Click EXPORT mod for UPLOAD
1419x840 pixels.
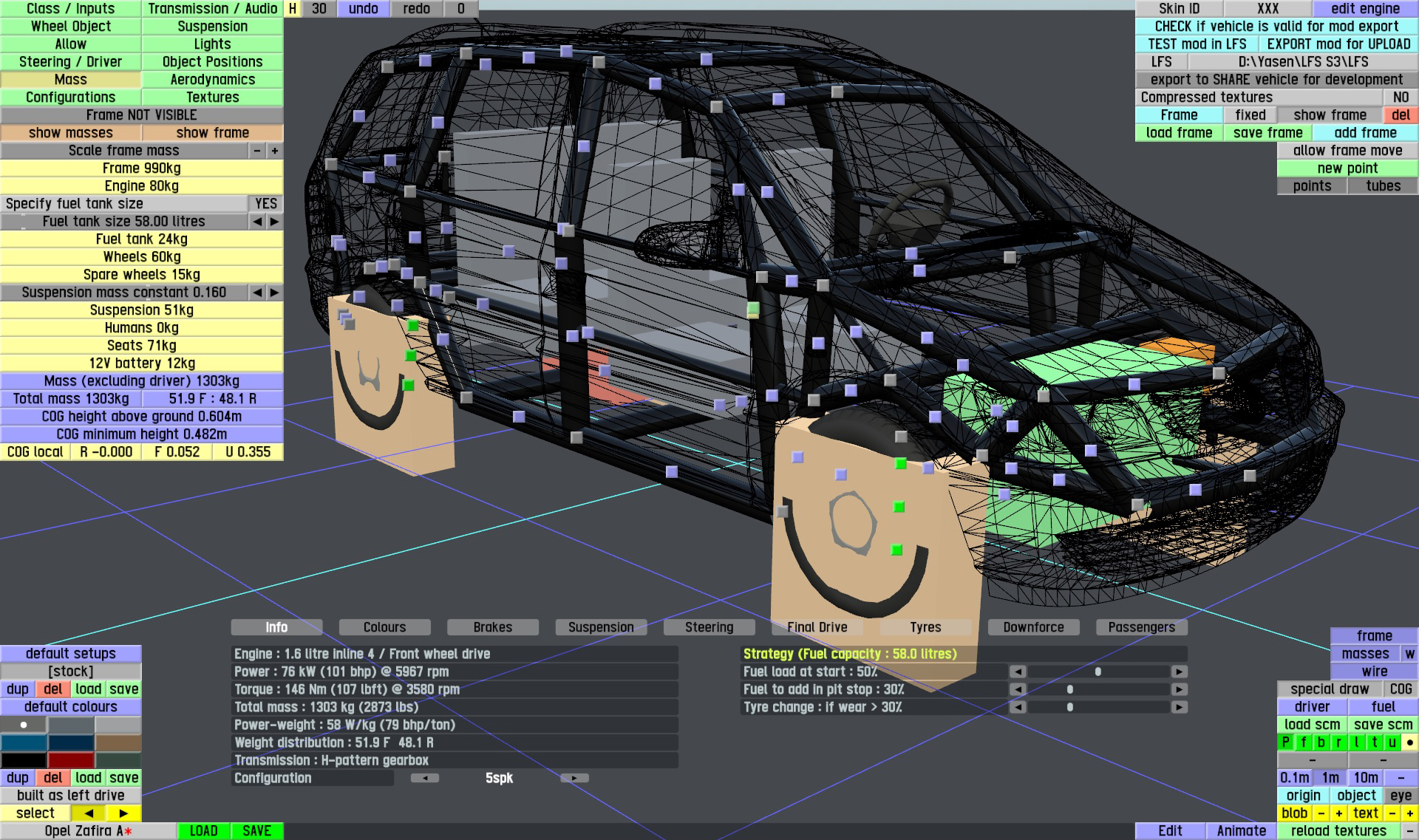[1338, 44]
